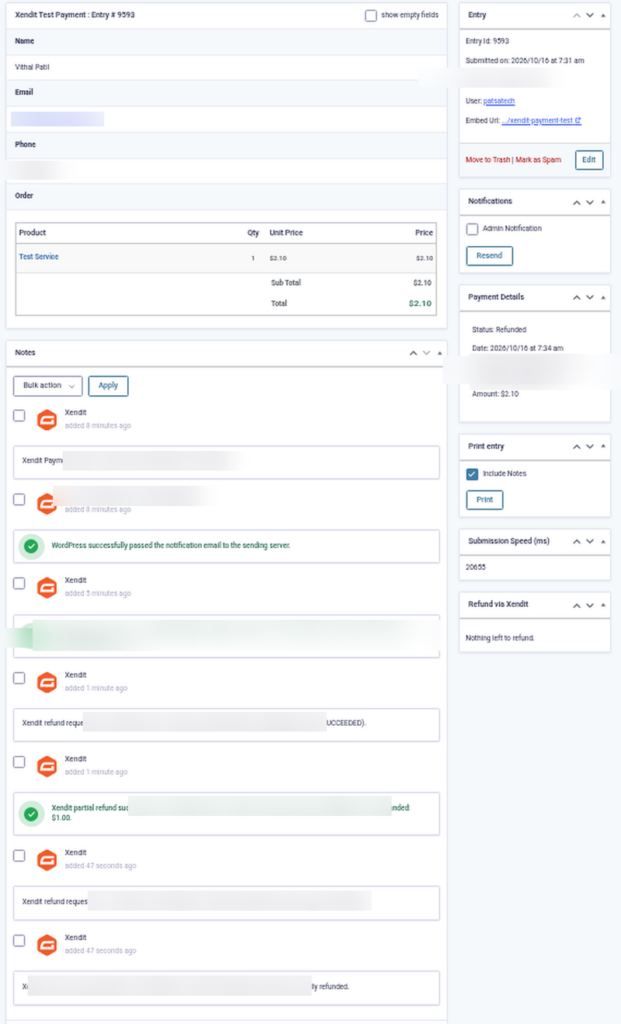Open the Test Service product link
The height and width of the screenshot is (1024, 621).
pos(39,257)
